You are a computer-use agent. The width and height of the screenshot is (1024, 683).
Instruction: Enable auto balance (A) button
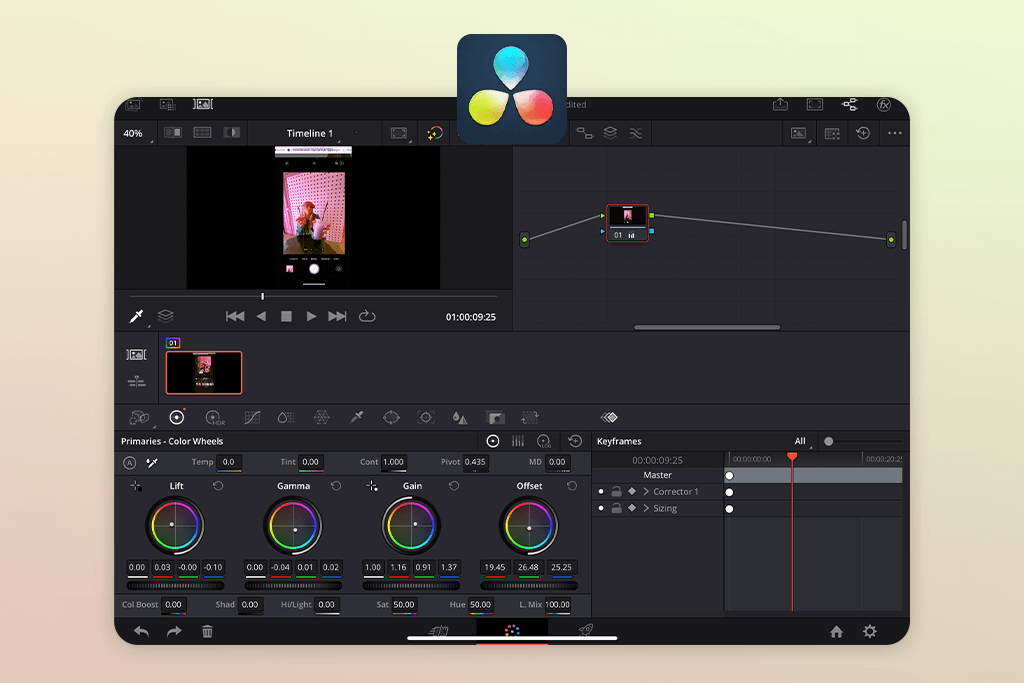(129, 463)
